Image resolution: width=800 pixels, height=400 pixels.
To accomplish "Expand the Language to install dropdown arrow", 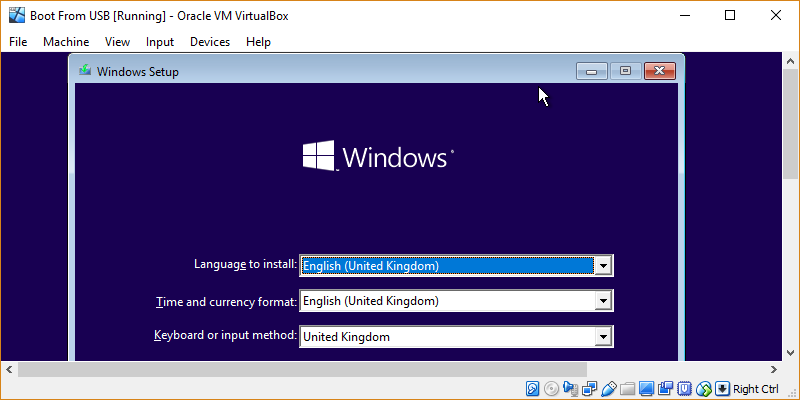I will coord(603,266).
